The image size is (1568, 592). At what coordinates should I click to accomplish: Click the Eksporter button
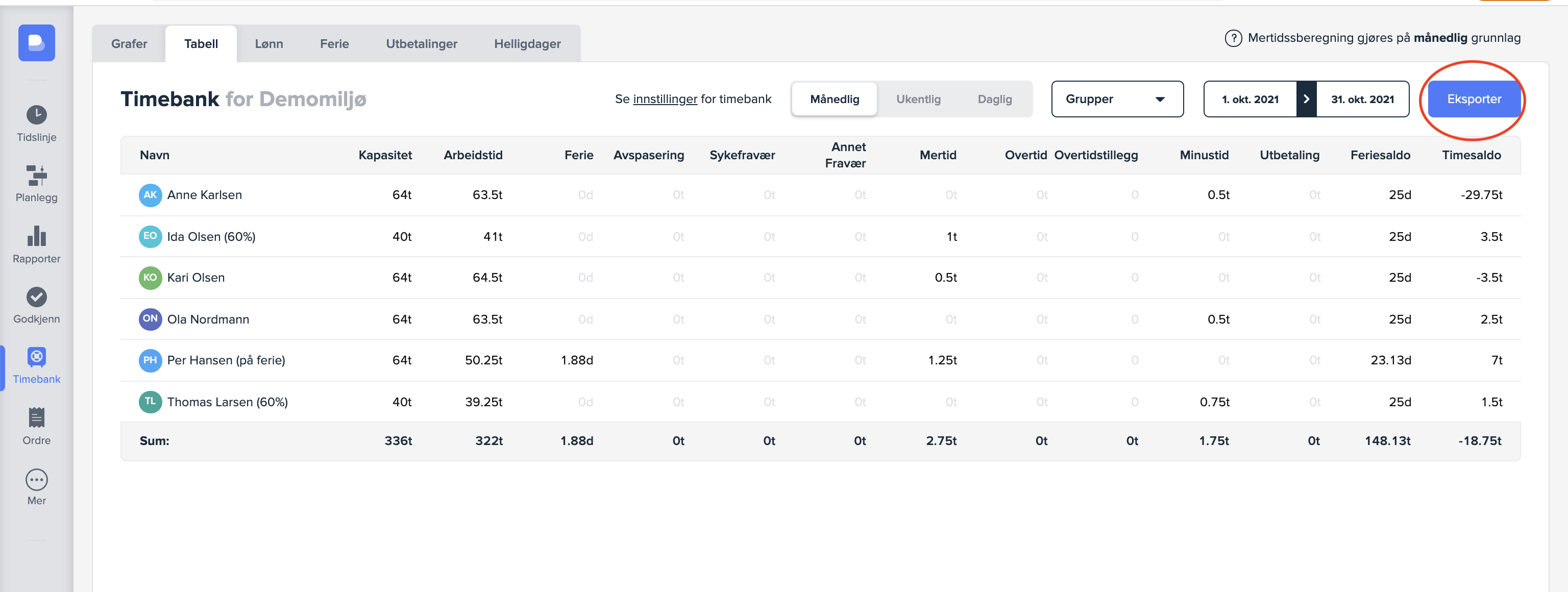coord(1473,99)
